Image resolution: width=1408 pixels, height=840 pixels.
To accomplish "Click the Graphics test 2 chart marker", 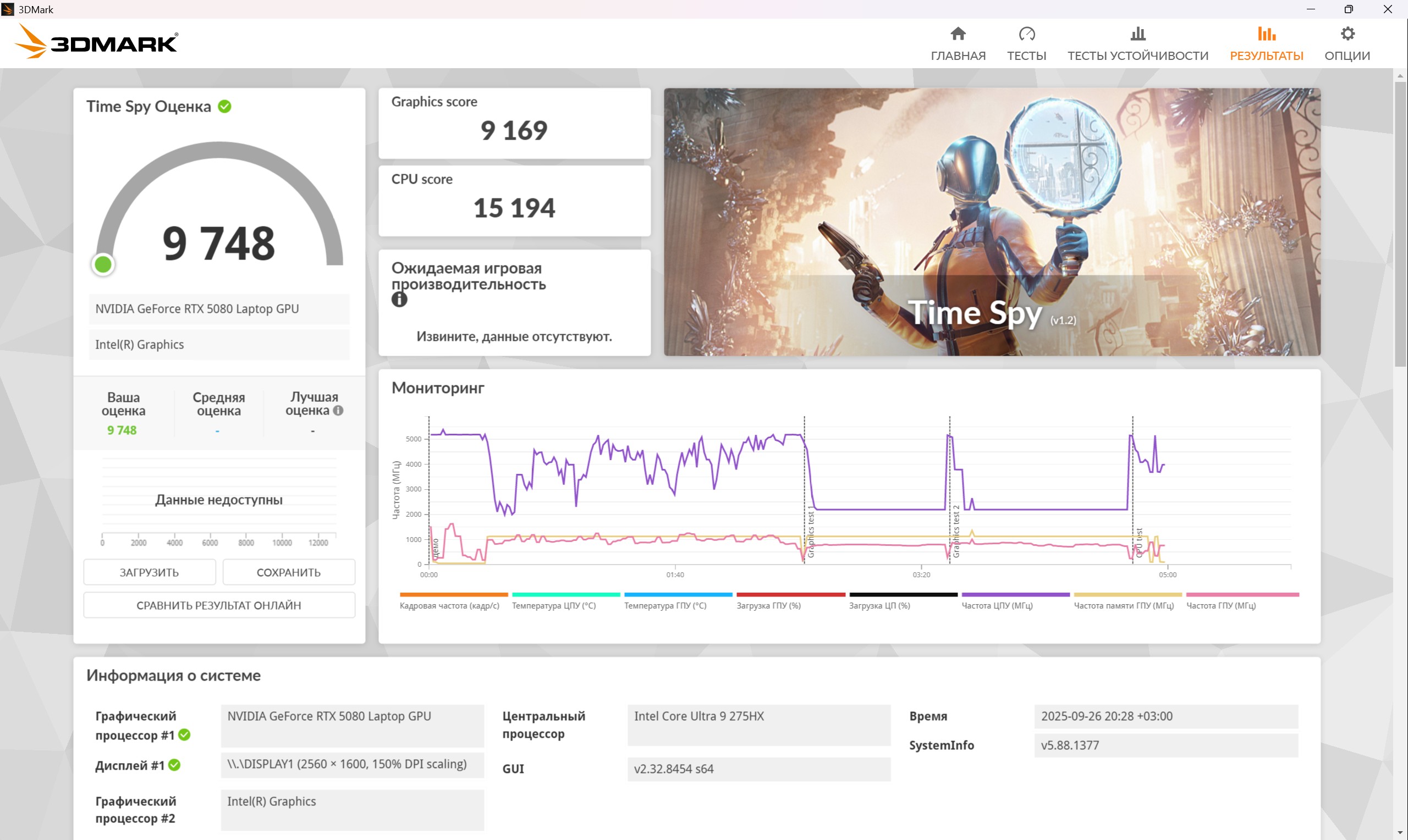I will 956,531.
